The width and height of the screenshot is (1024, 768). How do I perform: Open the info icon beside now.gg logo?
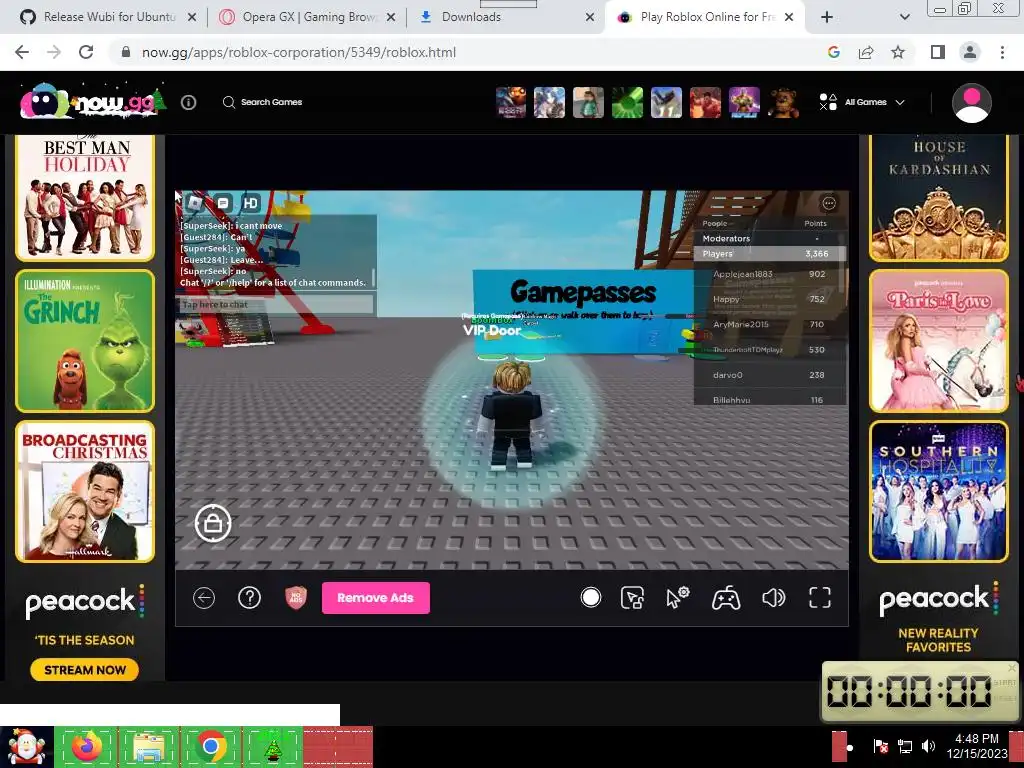tap(189, 102)
